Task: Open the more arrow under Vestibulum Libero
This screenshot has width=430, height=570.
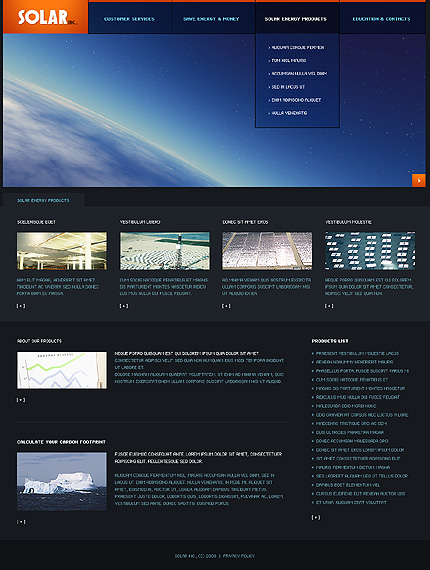Action: pos(124,306)
